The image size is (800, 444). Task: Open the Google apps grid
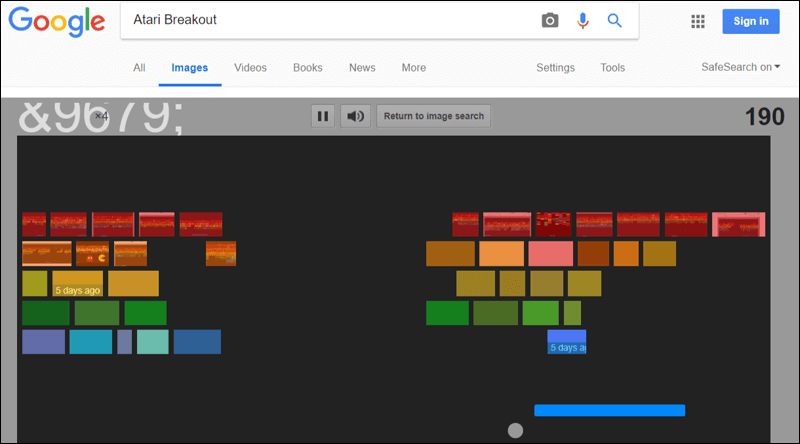click(698, 21)
